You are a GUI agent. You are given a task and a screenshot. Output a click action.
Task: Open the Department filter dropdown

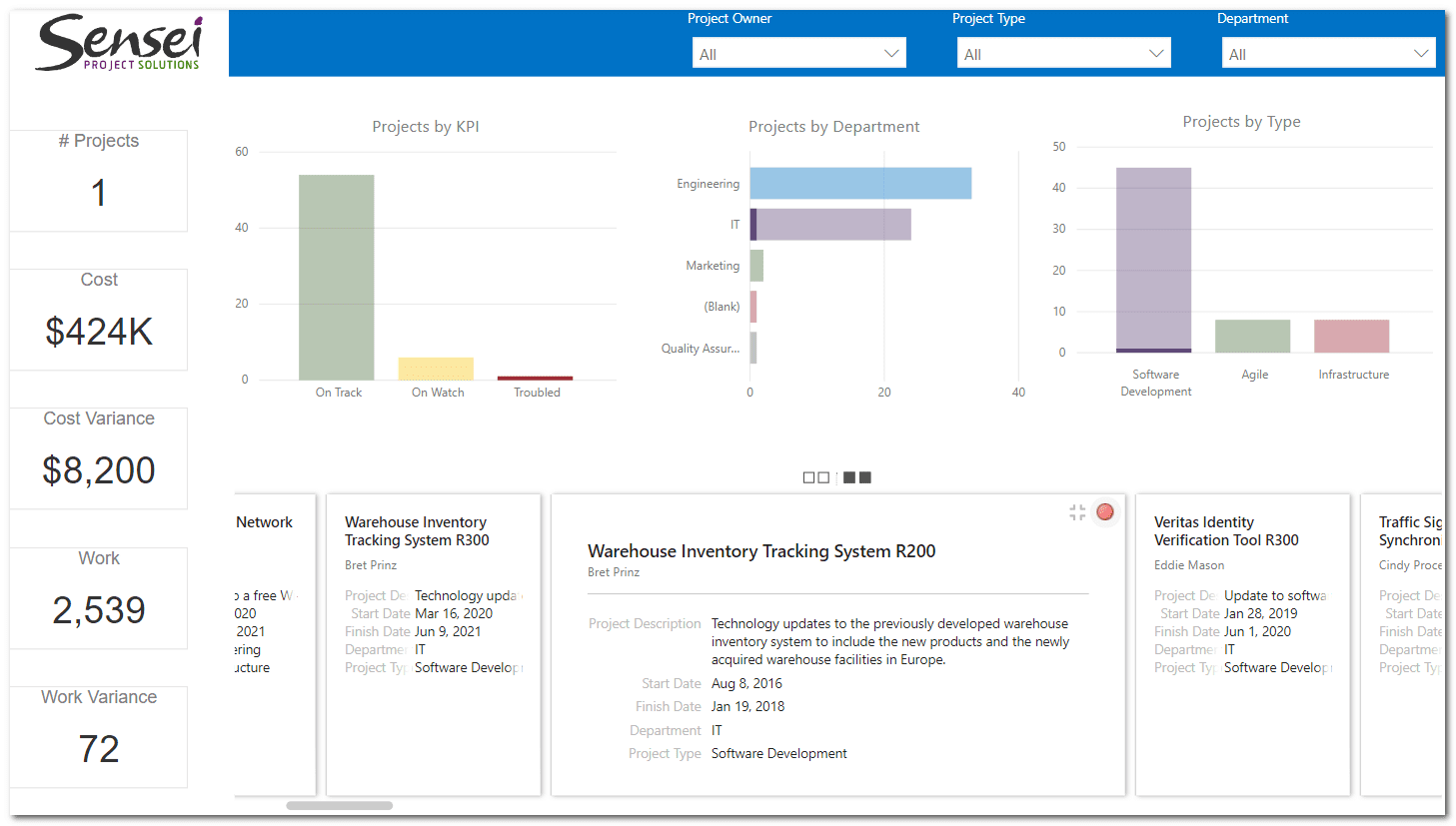tap(1329, 53)
